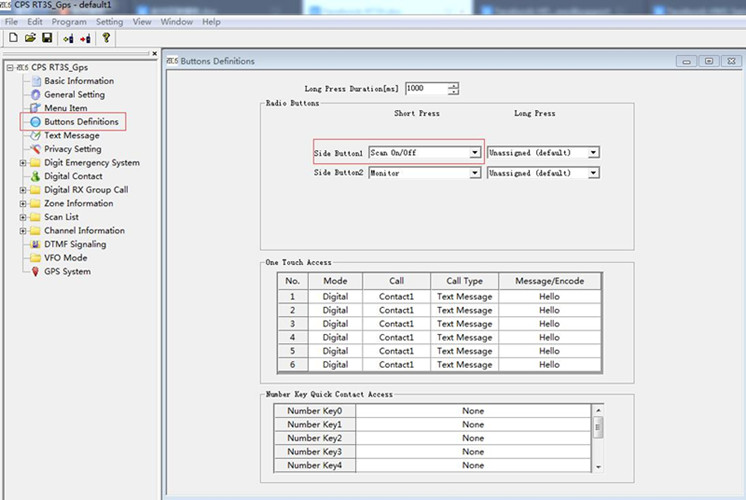The width and height of the screenshot is (746, 500).
Task: Click the Save floppy disk icon
Action: click(x=47, y=38)
